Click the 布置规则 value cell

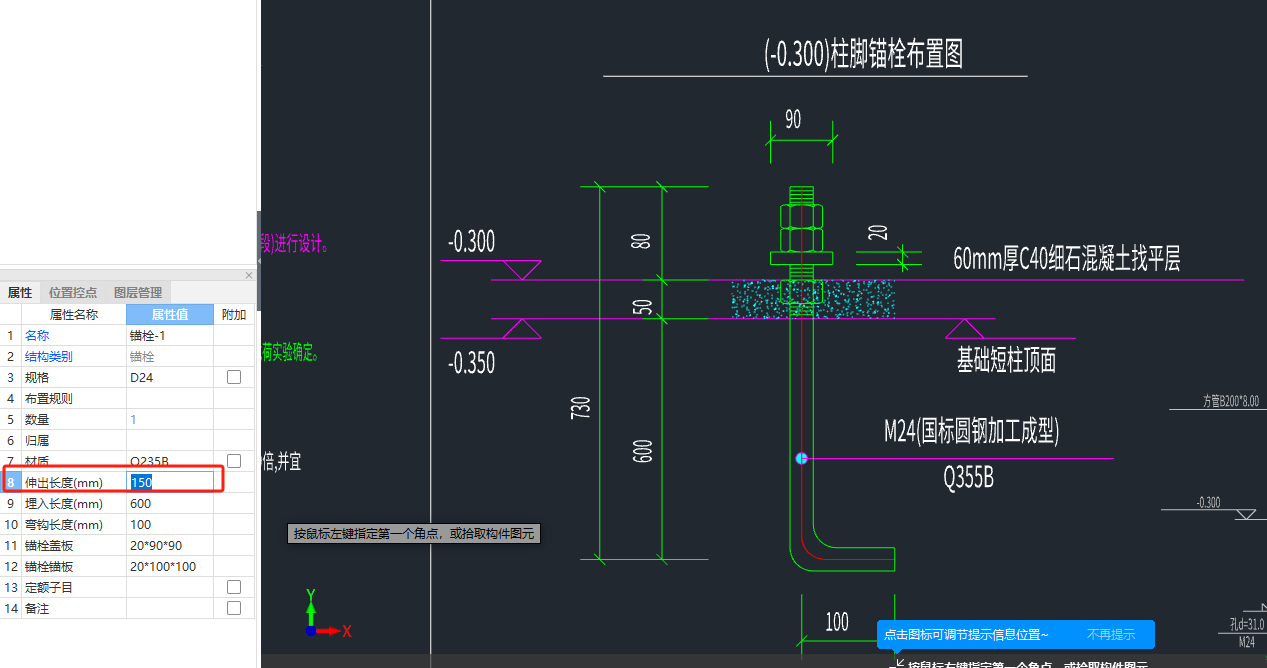[x=170, y=398]
